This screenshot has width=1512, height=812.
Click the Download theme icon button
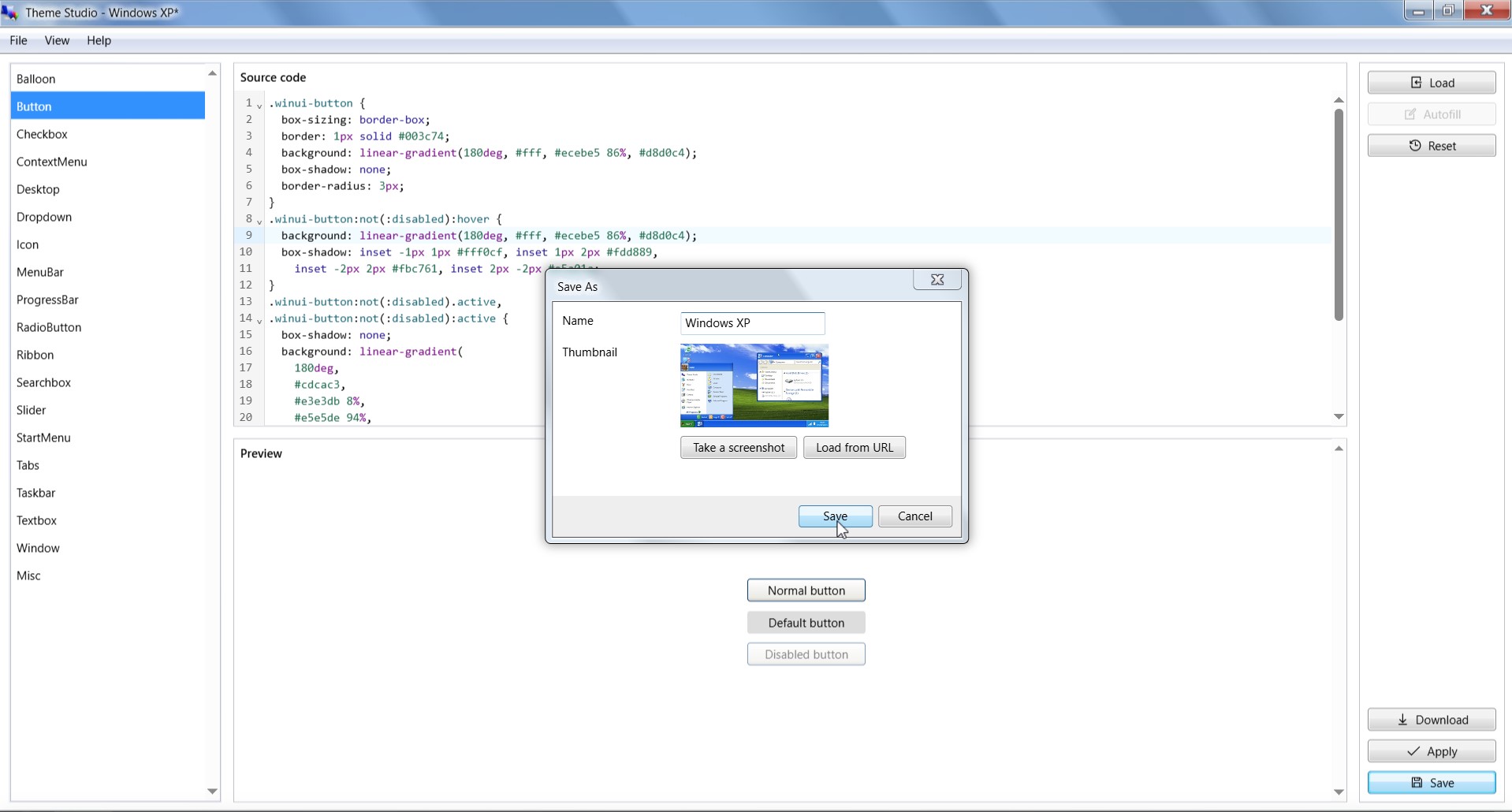[1431, 720]
